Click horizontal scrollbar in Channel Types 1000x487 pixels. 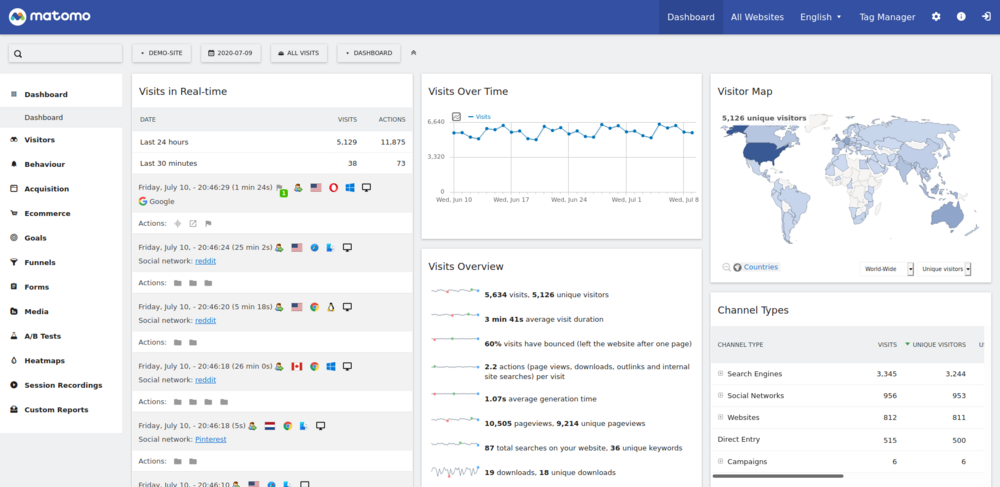coord(777,476)
